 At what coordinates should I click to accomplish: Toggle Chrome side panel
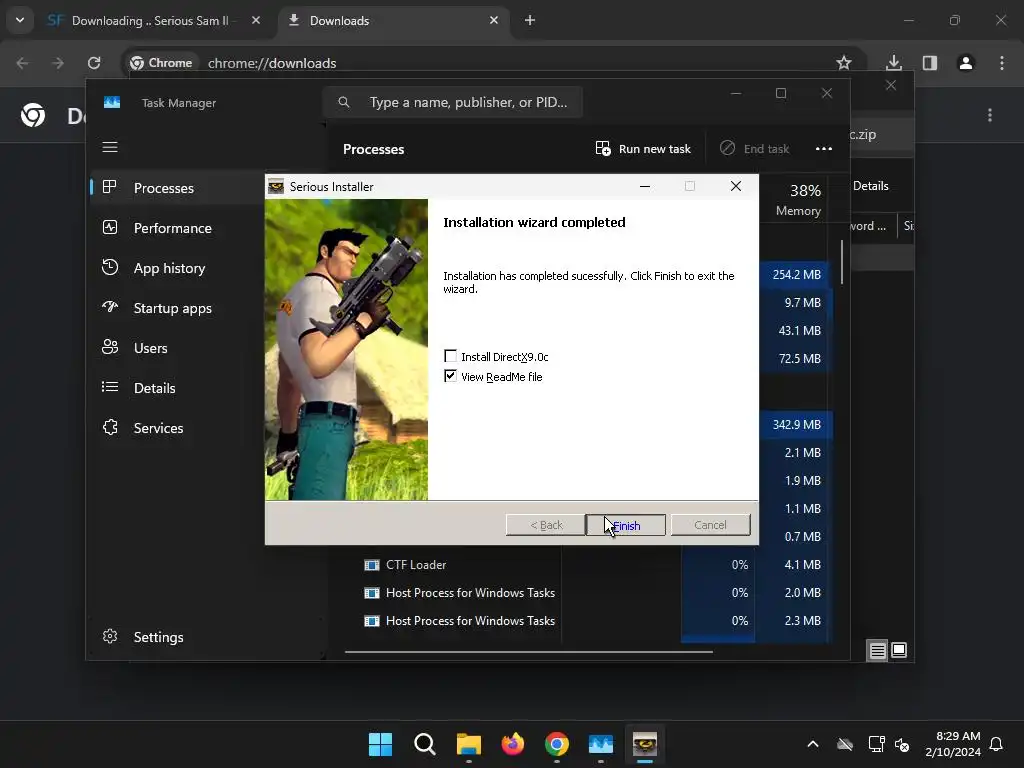pyautogui.click(x=930, y=63)
